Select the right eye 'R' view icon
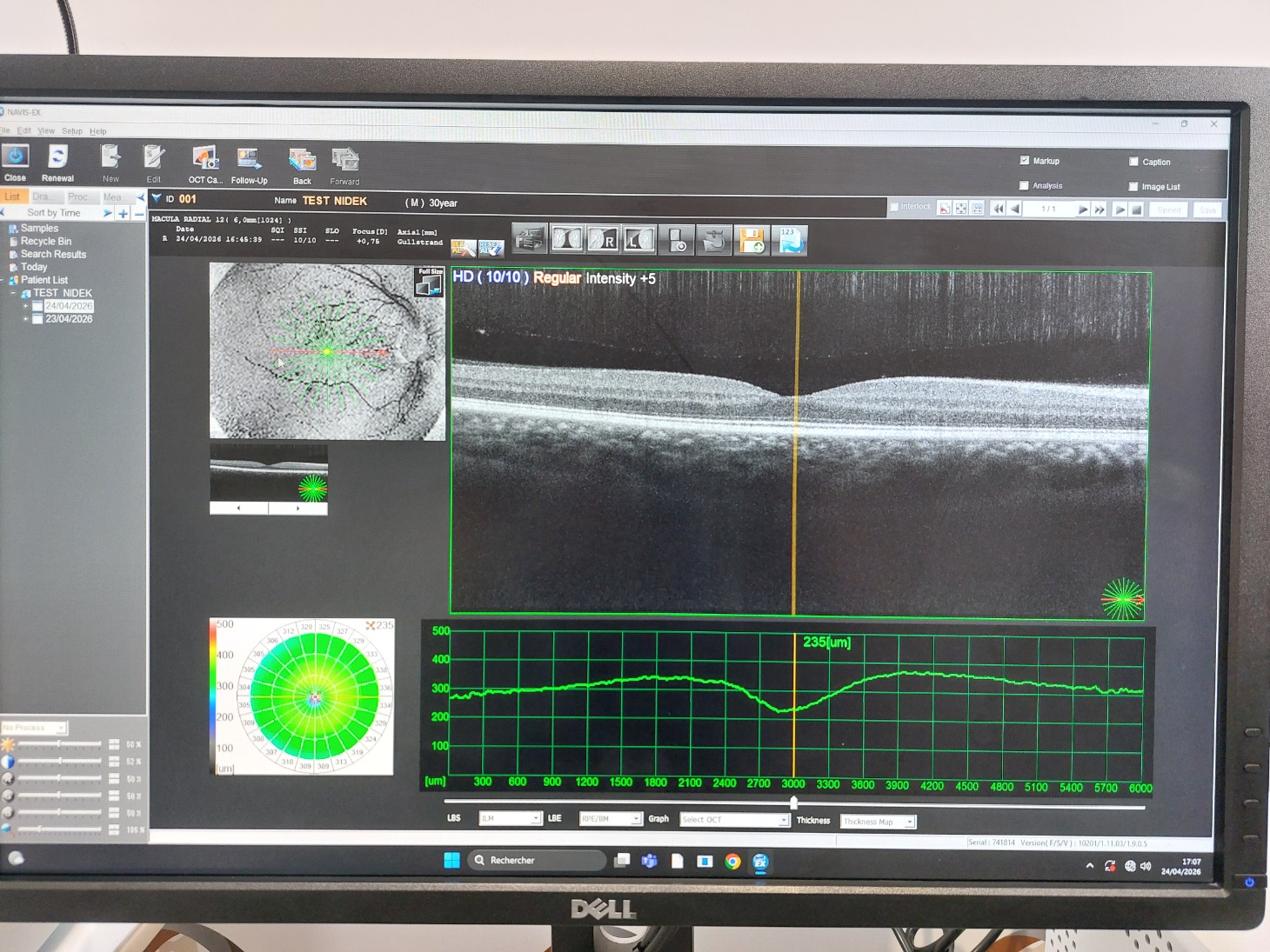The image size is (1270, 952). click(x=603, y=239)
